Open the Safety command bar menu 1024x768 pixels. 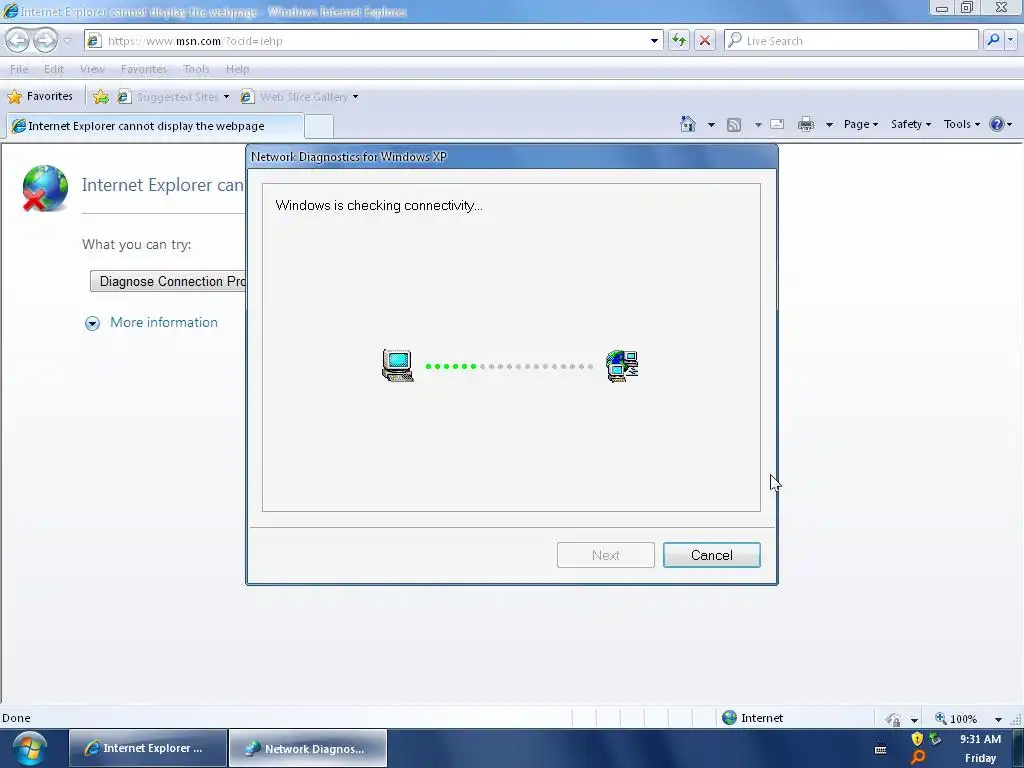click(911, 124)
